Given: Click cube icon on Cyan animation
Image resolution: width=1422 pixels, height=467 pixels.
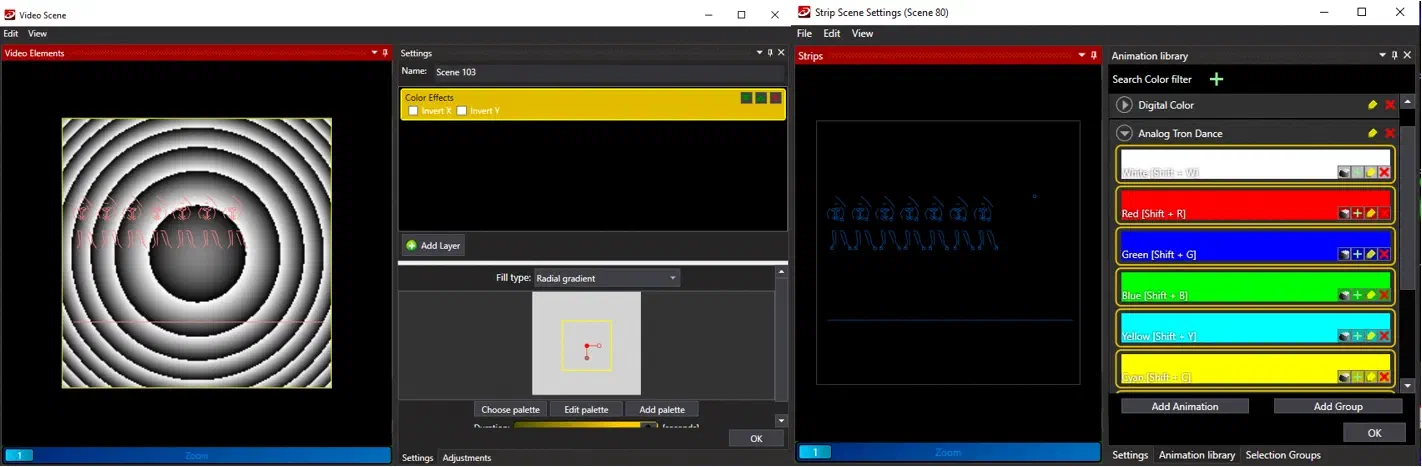Looking at the screenshot, I should [1344, 377].
